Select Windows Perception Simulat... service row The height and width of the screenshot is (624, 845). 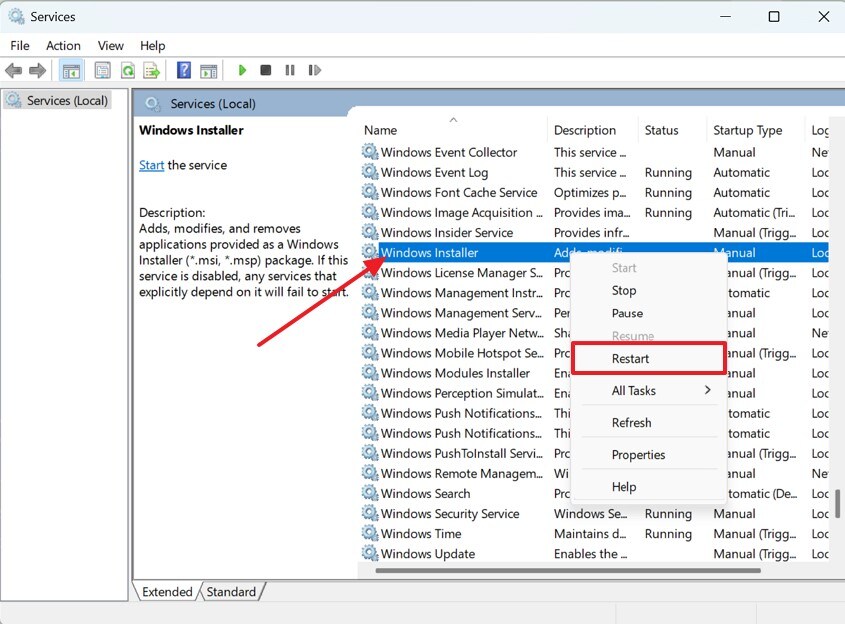point(461,393)
